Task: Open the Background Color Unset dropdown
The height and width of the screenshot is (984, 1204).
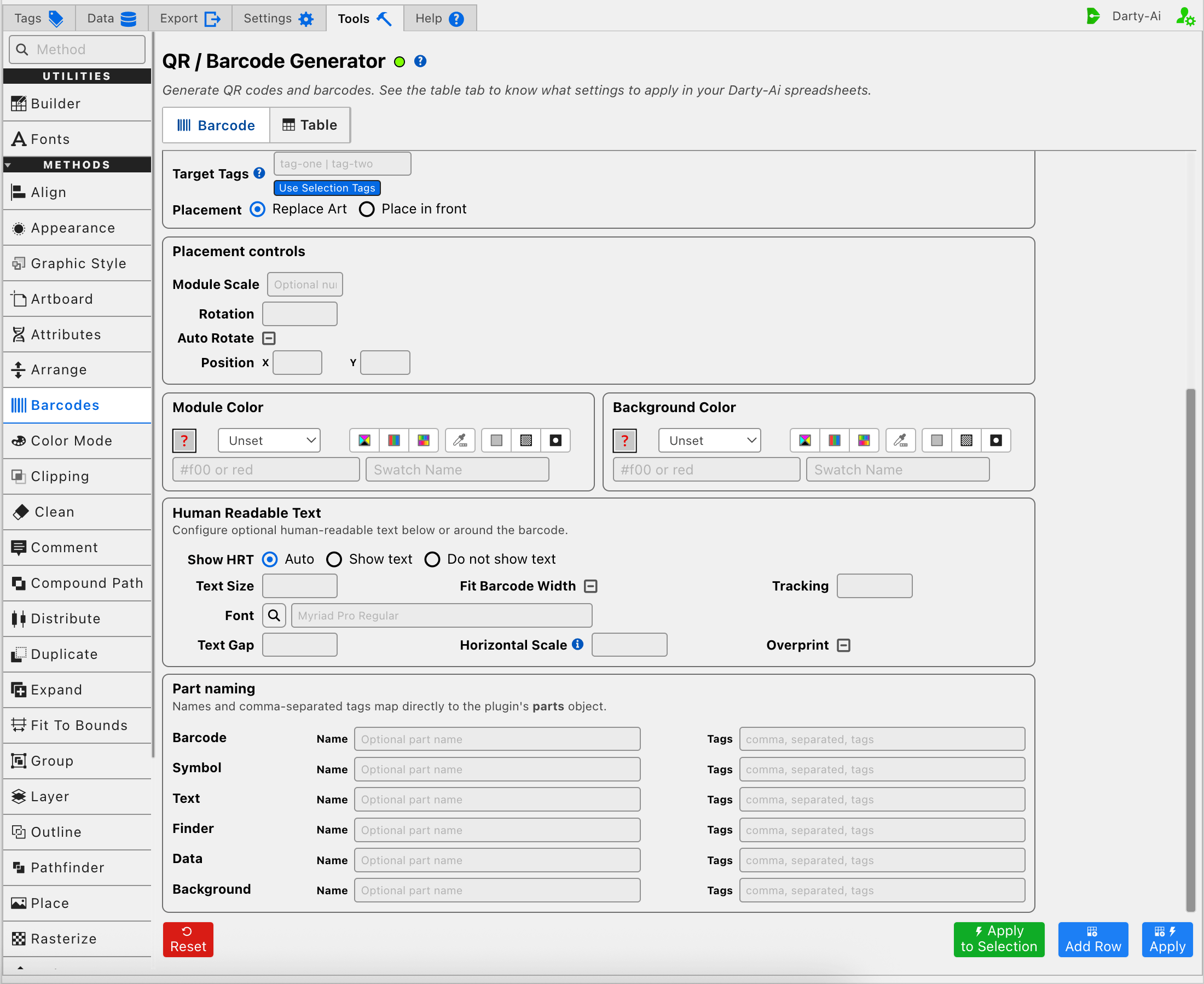Action: coord(710,441)
